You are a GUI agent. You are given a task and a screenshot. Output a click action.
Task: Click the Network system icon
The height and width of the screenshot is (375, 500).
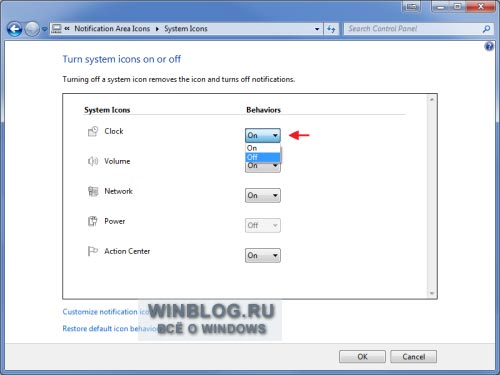[x=93, y=191]
